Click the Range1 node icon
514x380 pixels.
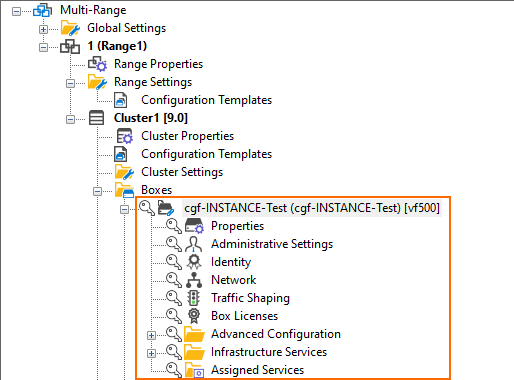[x=70, y=46]
